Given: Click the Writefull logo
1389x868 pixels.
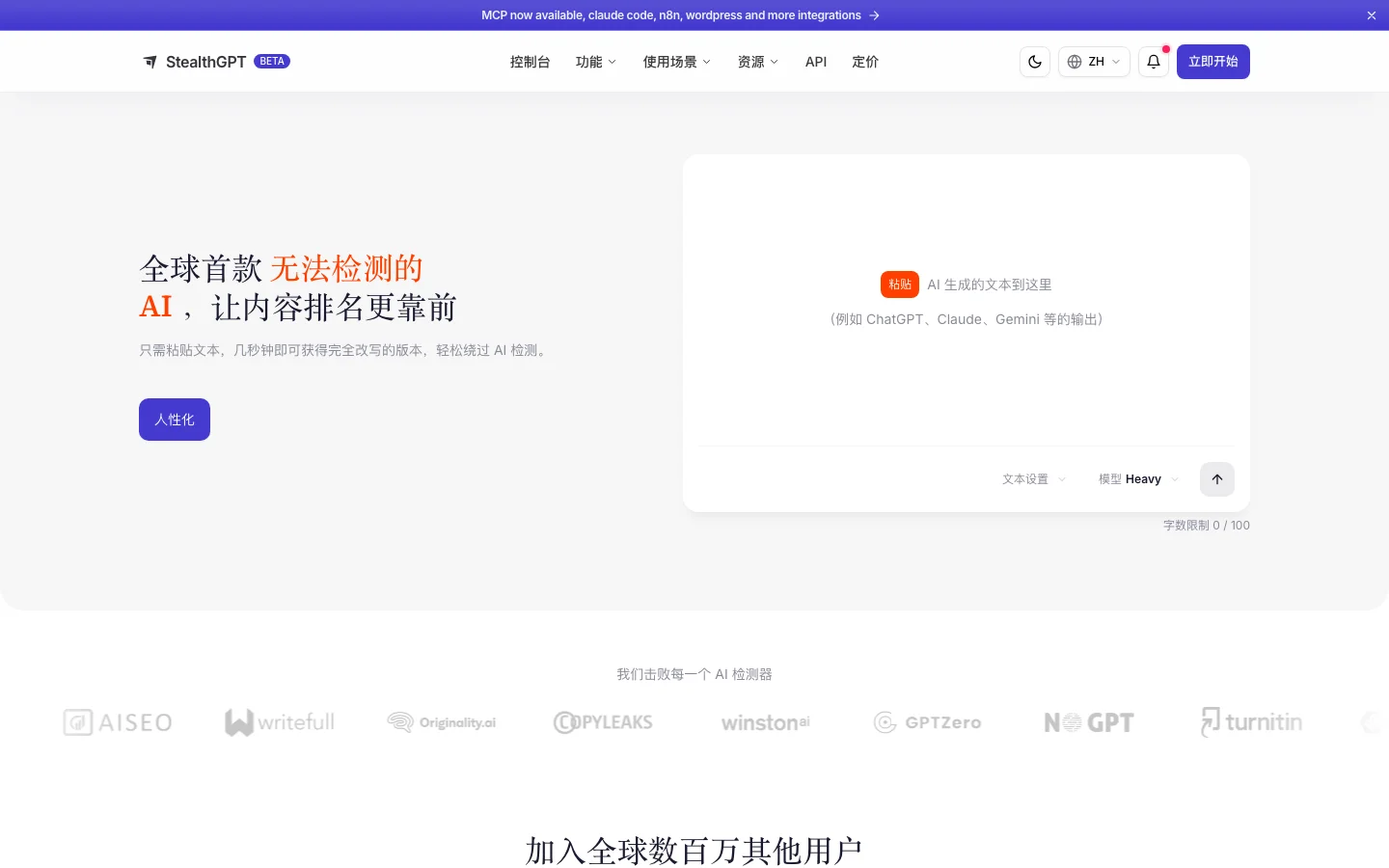Looking at the screenshot, I should tap(280, 722).
